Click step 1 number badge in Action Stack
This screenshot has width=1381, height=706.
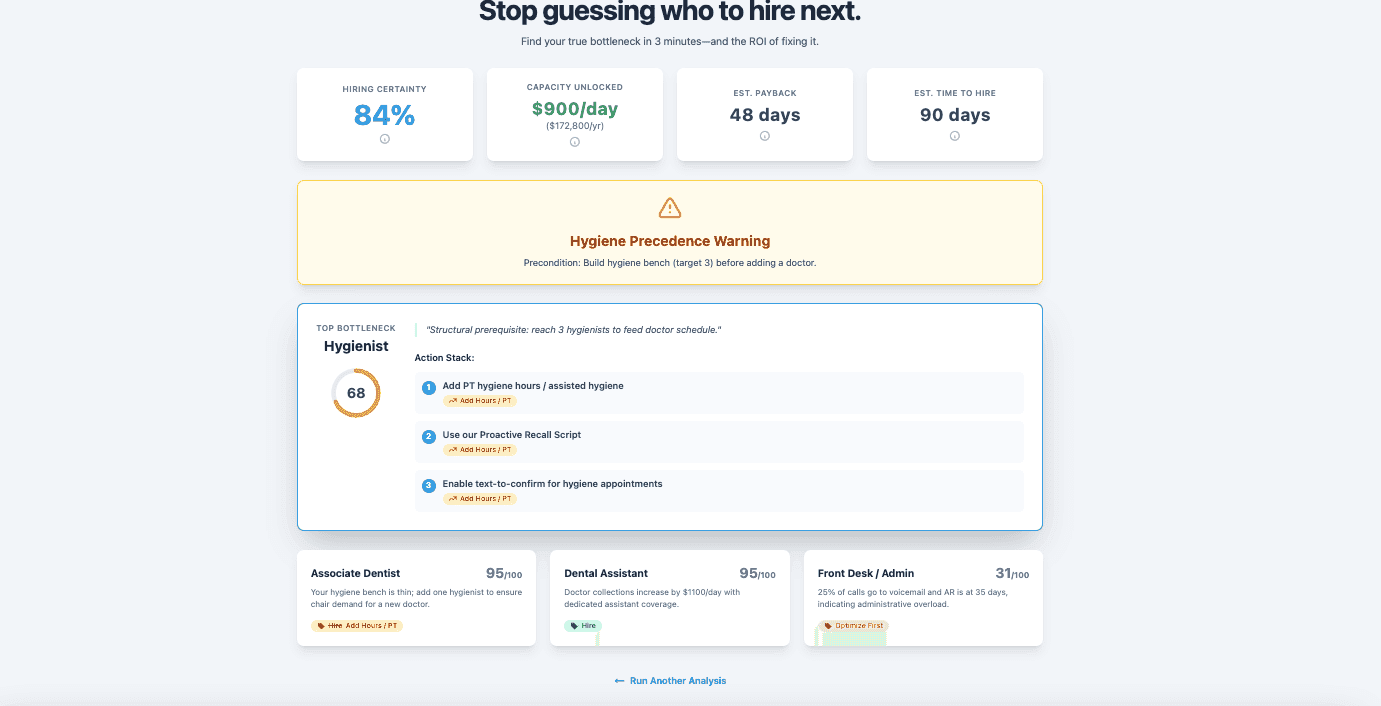pyautogui.click(x=429, y=387)
